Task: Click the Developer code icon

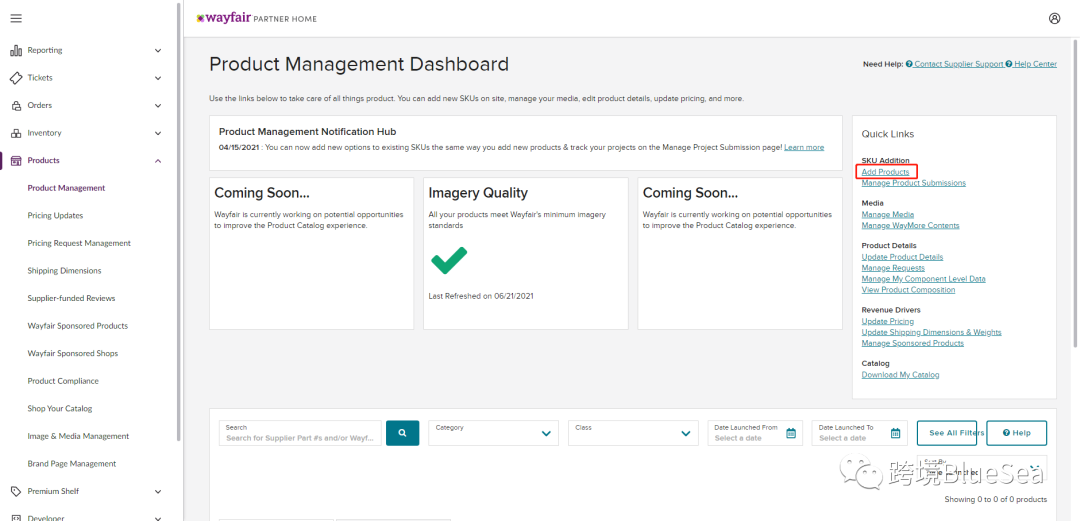Action: pyautogui.click(x=16, y=518)
